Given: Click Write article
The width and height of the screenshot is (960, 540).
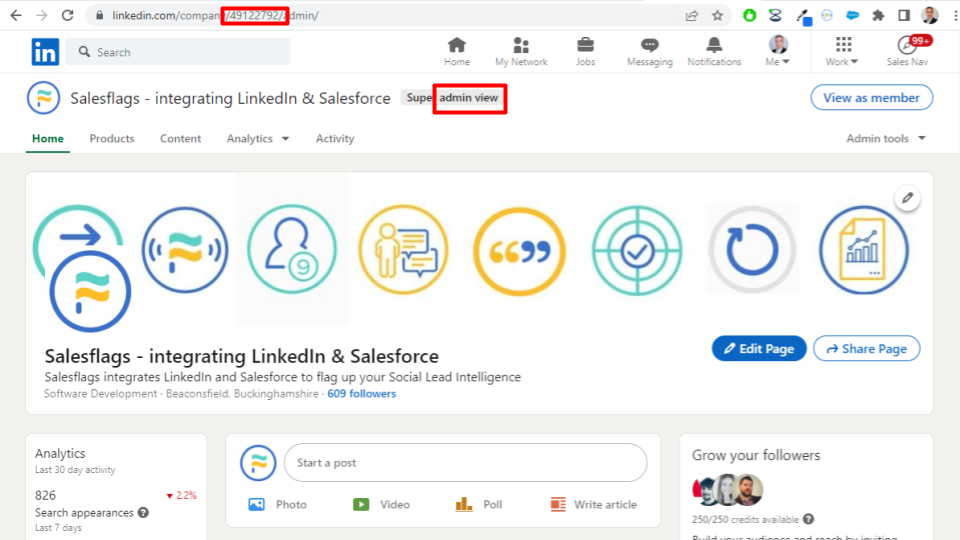Looking at the screenshot, I should click(593, 504).
